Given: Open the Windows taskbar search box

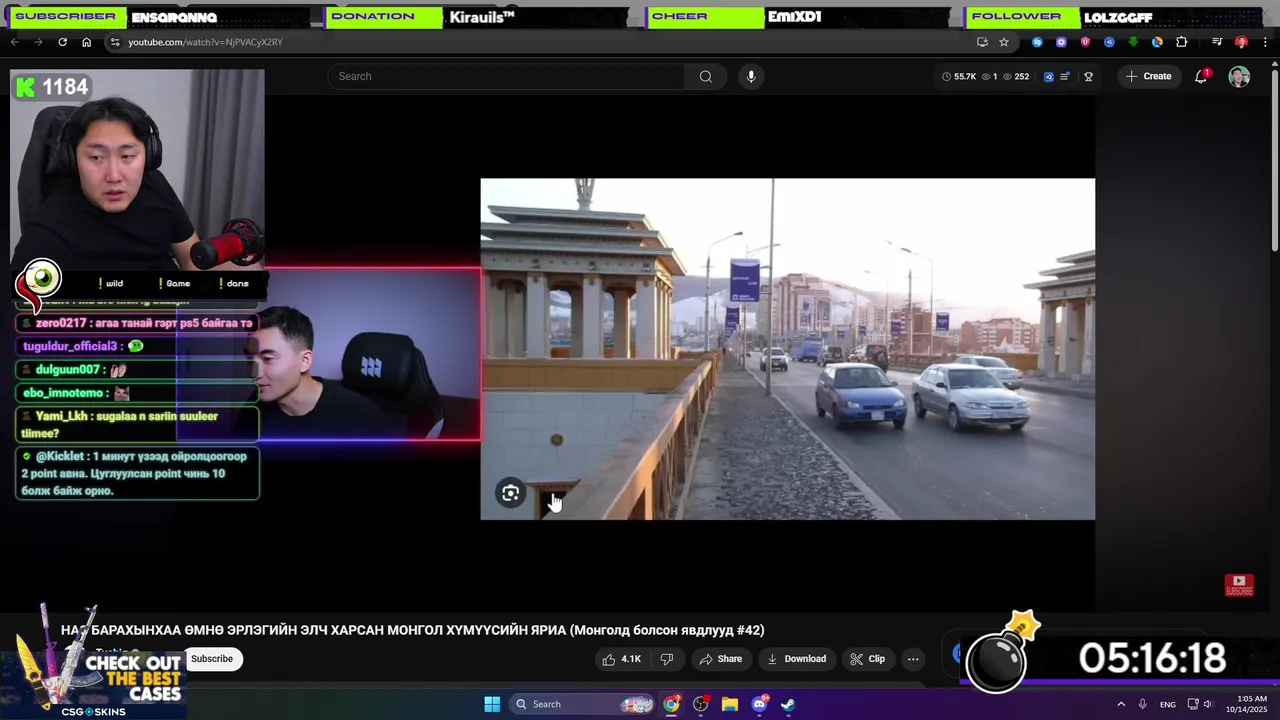Looking at the screenshot, I should click(583, 704).
